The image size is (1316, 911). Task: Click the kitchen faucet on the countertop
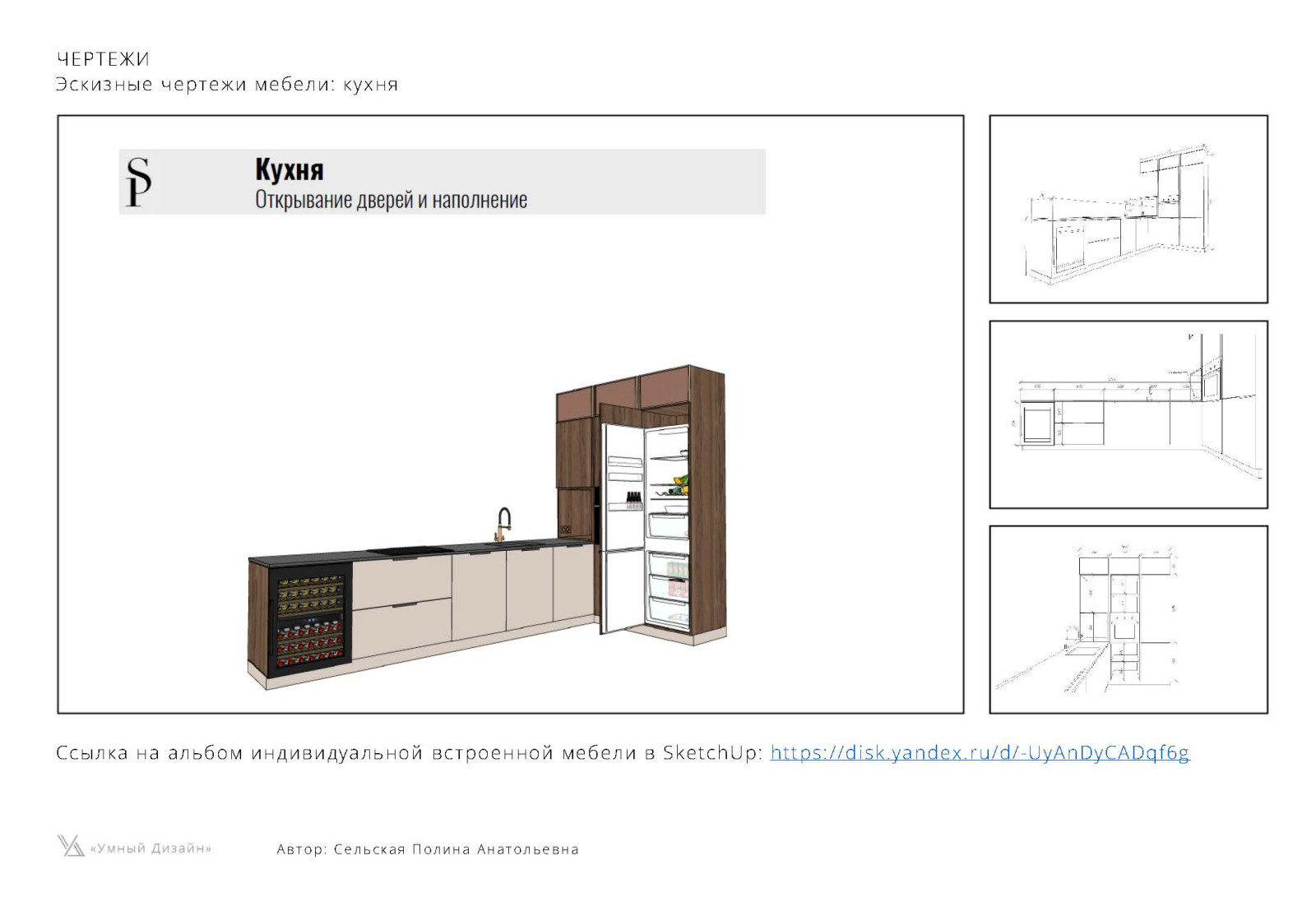pos(502,525)
